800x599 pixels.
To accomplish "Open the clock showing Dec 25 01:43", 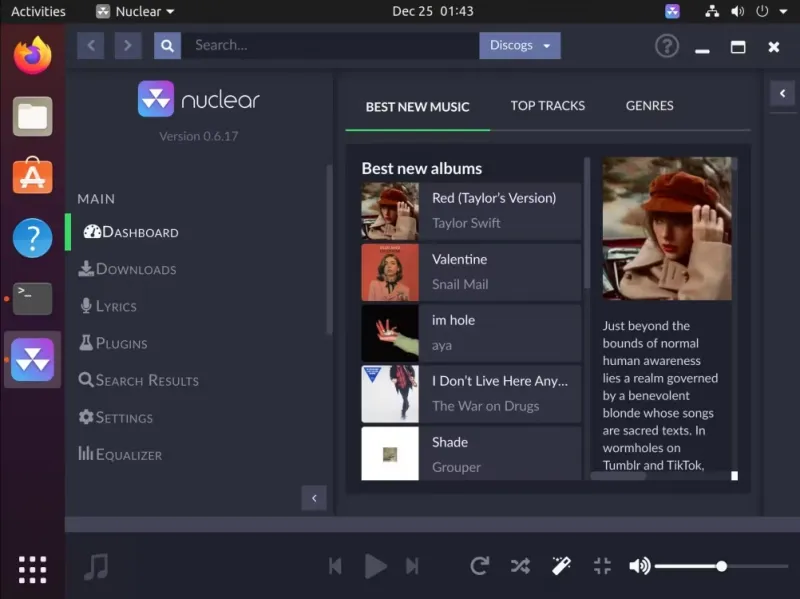I will [x=433, y=11].
